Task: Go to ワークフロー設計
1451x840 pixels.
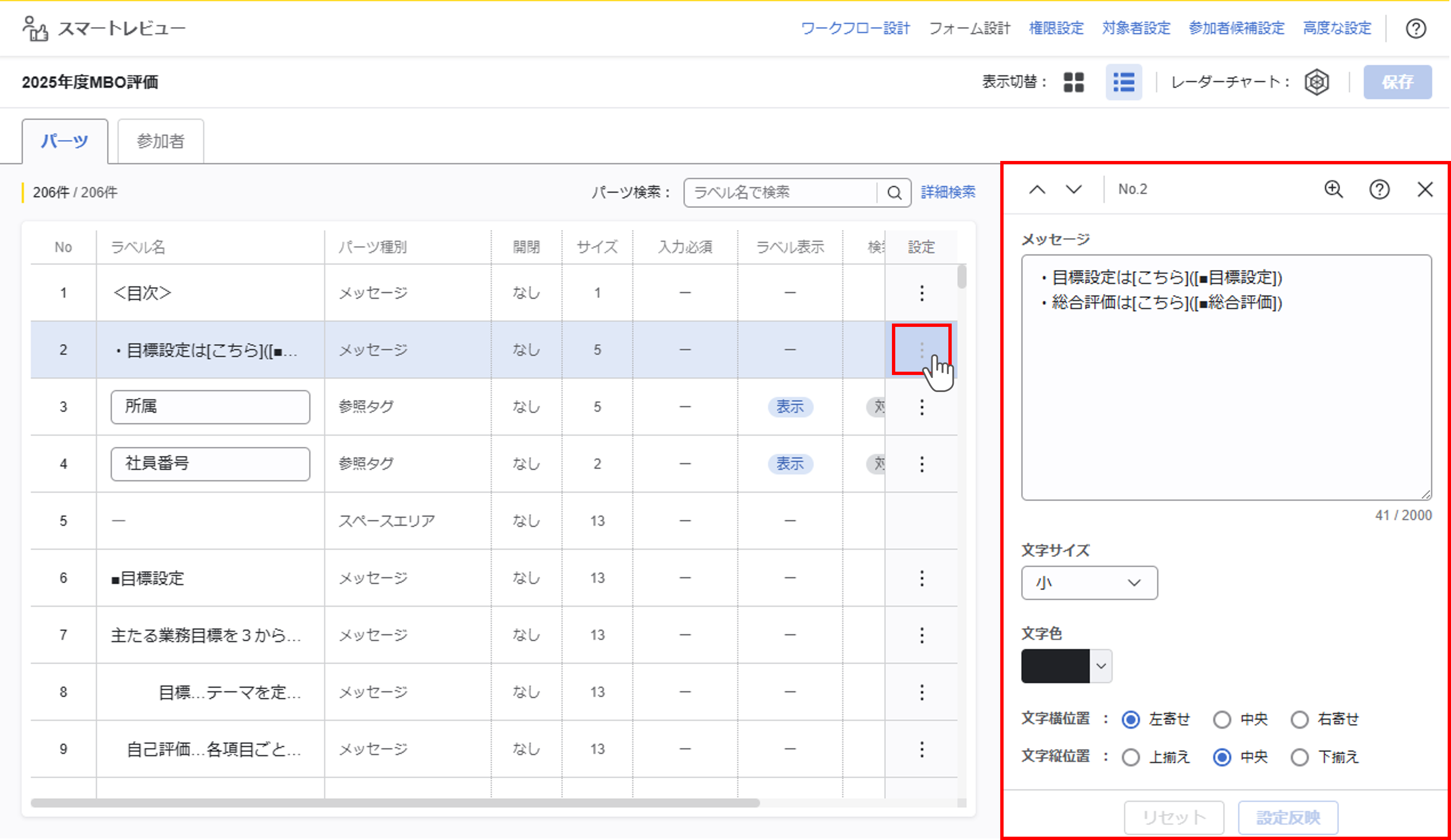Action: point(855,28)
